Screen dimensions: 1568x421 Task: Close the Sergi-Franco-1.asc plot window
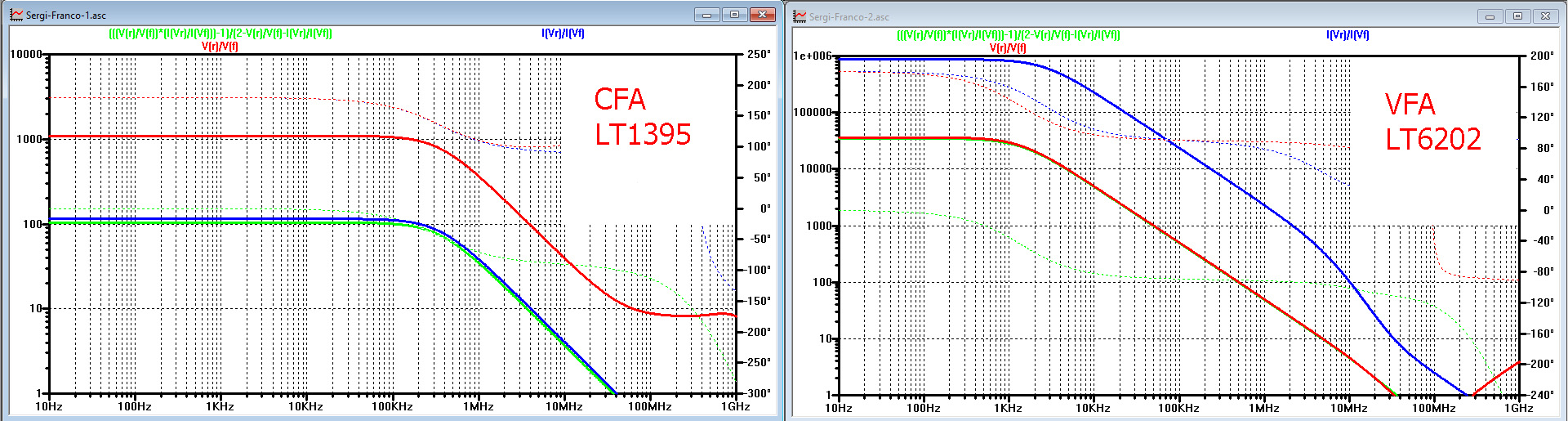click(x=762, y=15)
